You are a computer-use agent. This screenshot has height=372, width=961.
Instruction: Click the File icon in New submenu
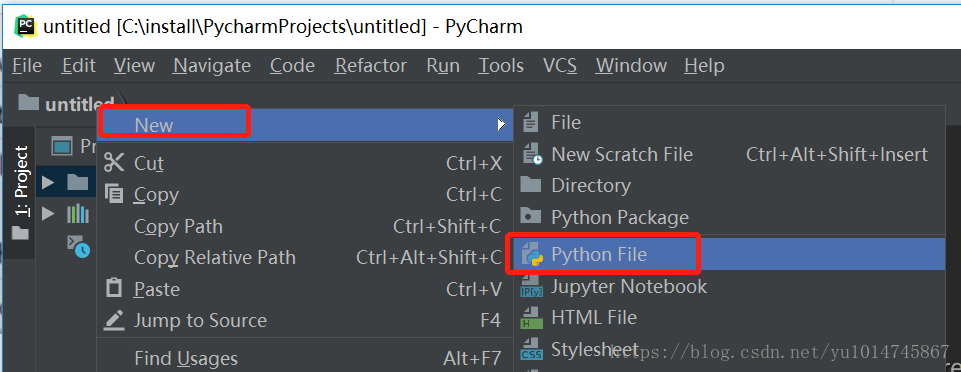coord(531,123)
